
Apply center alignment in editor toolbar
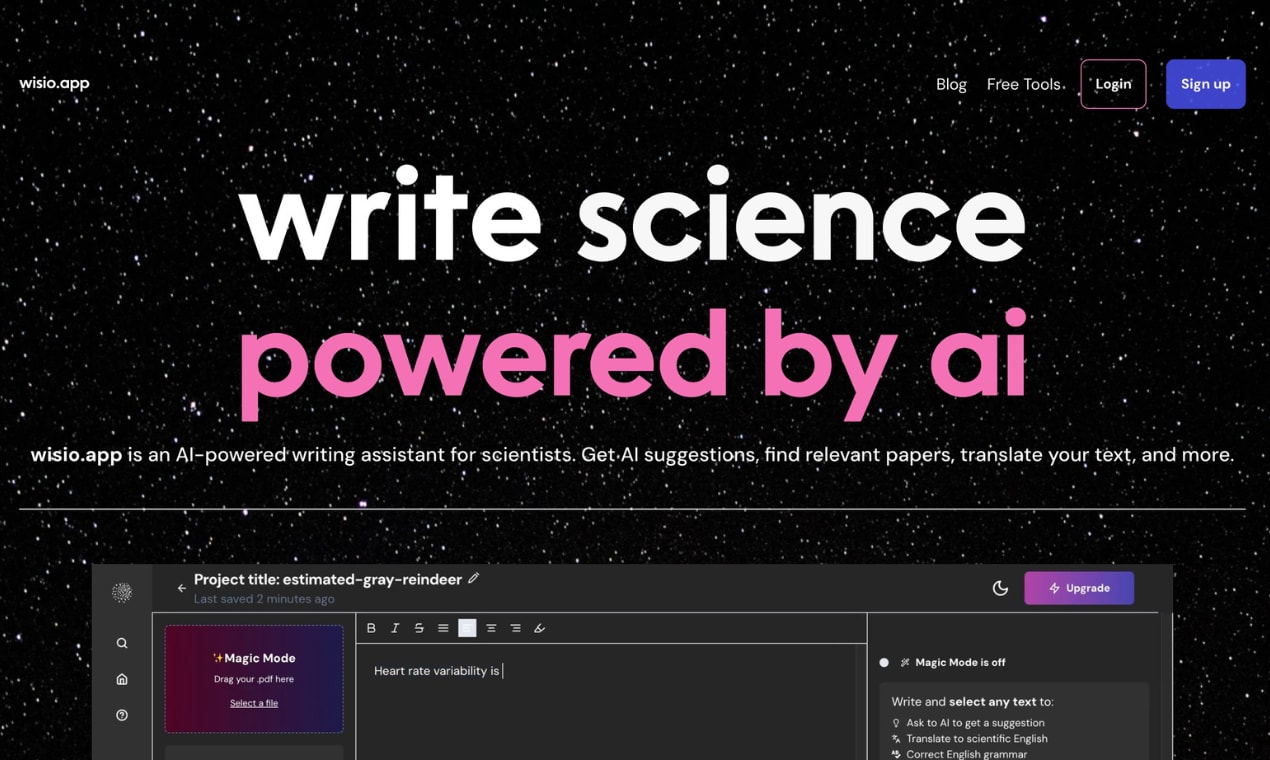(x=491, y=628)
